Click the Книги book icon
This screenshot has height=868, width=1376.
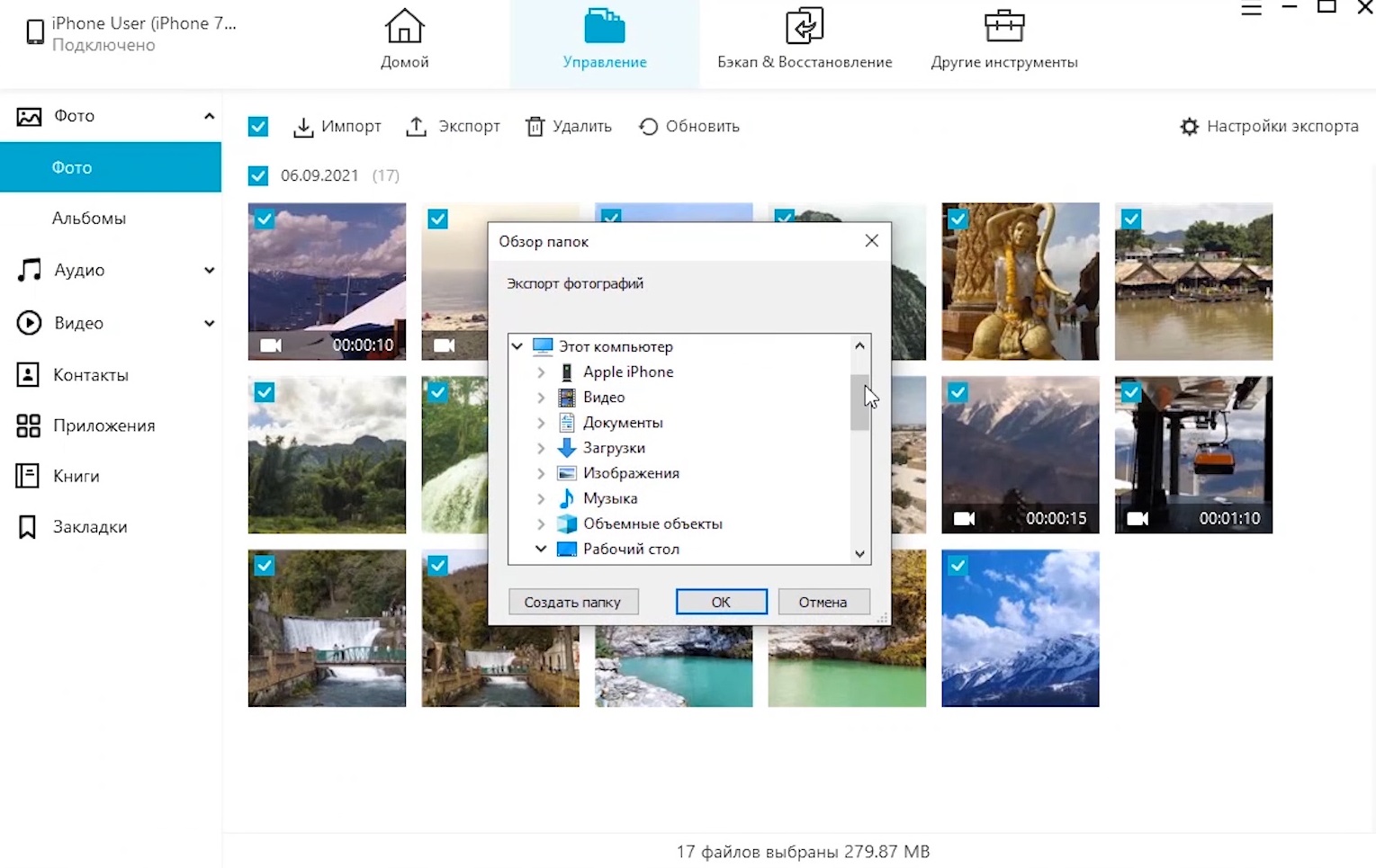tap(28, 476)
